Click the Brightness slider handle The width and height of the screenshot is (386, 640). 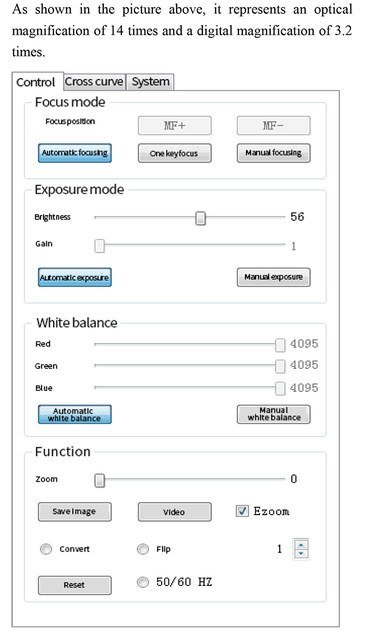pyautogui.click(x=200, y=218)
